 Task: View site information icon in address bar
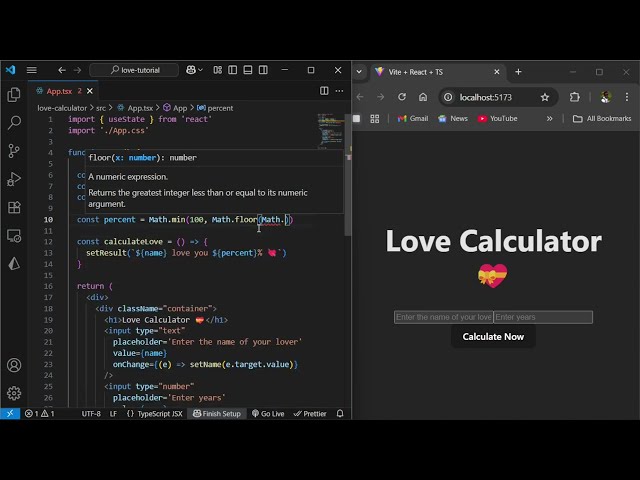coord(448,97)
